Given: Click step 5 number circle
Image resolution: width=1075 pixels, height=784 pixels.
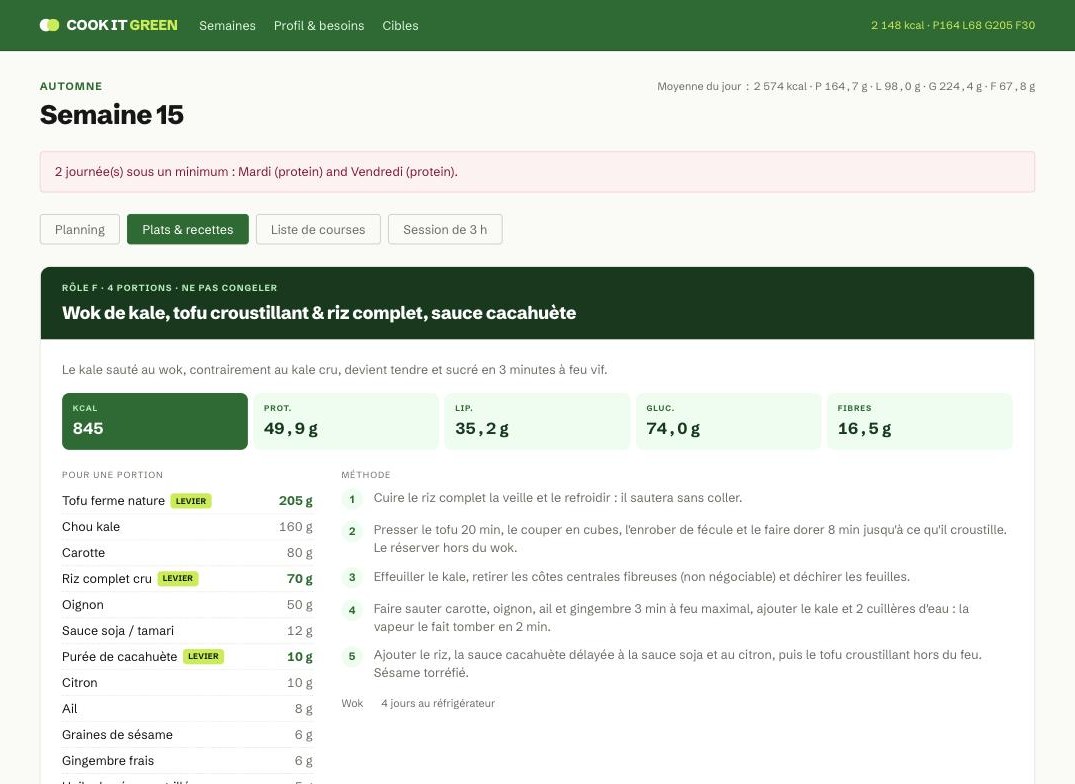Looking at the screenshot, I should [x=352, y=657].
